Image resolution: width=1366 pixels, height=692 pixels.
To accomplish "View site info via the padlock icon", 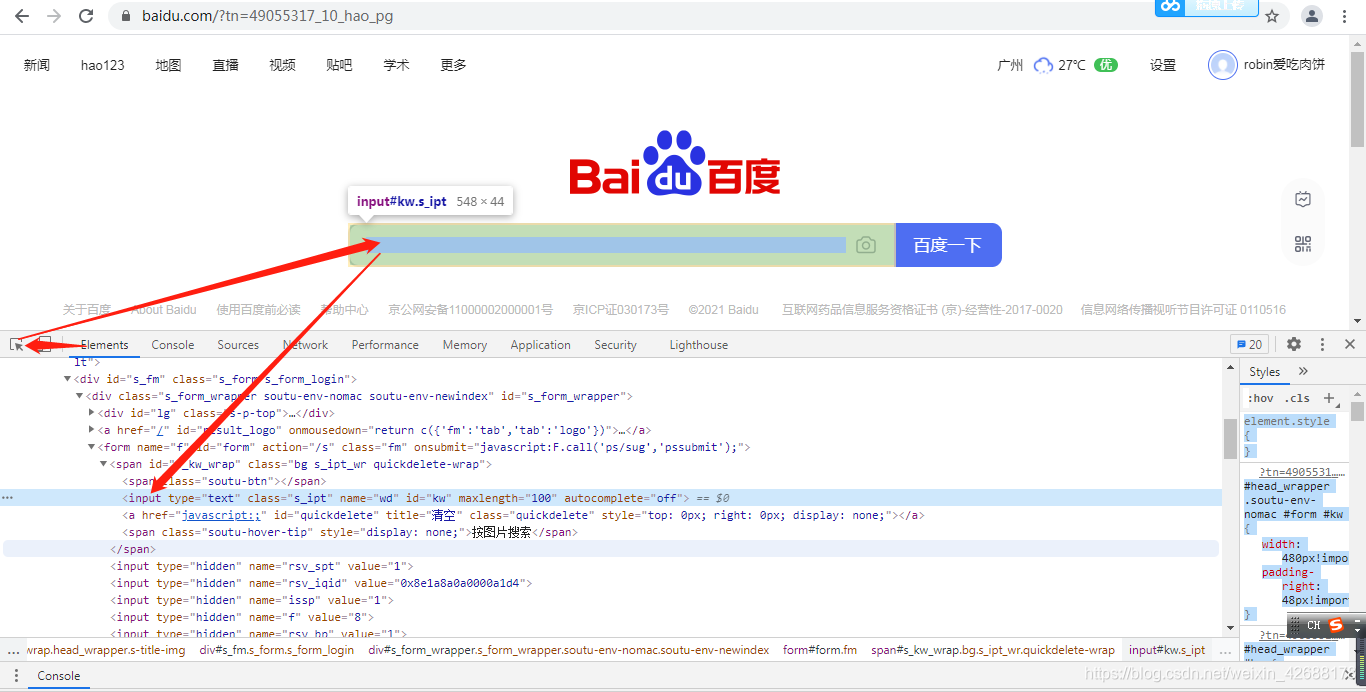I will pyautogui.click(x=126, y=16).
